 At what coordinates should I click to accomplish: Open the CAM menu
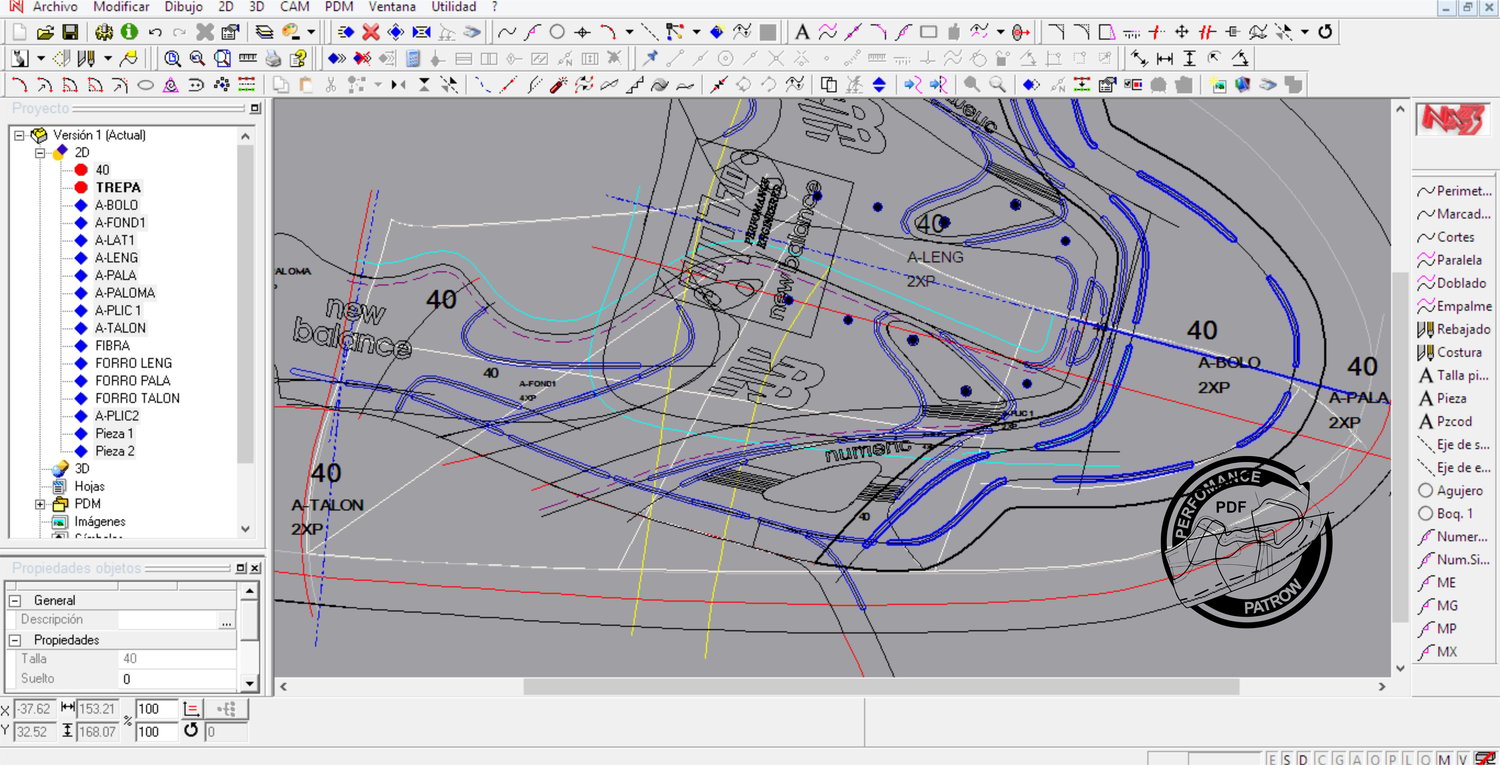pyautogui.click(x=295, y=7)
